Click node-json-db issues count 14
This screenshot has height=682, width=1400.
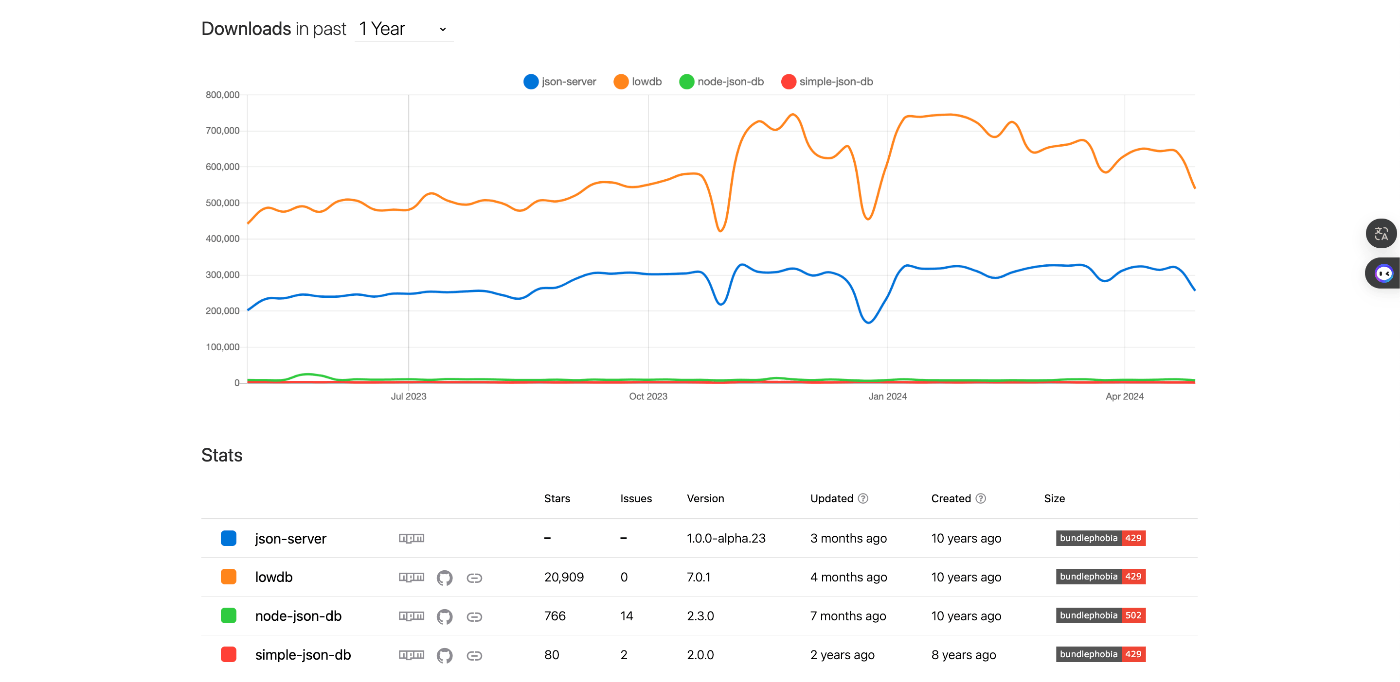[x=627, y=616]
